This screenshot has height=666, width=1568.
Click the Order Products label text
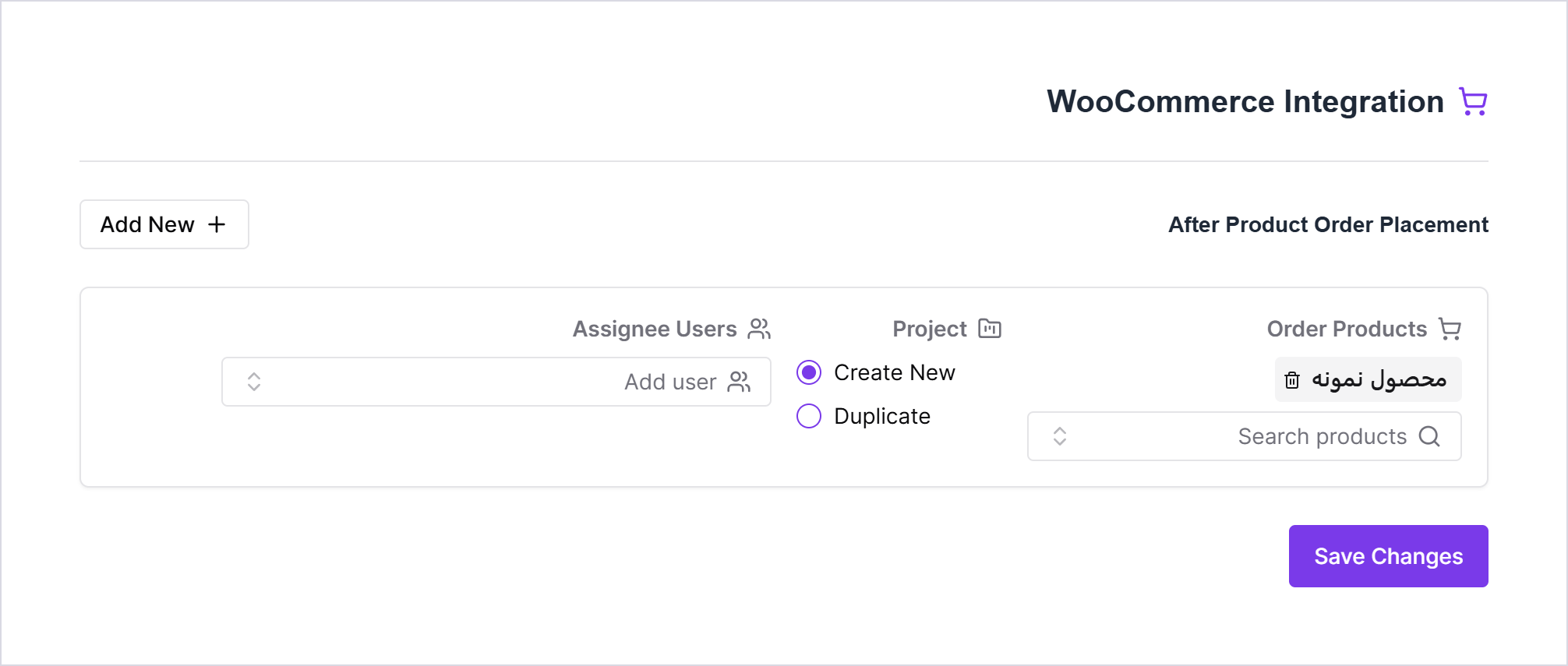pyautogui.click(x=1347, y=329)
